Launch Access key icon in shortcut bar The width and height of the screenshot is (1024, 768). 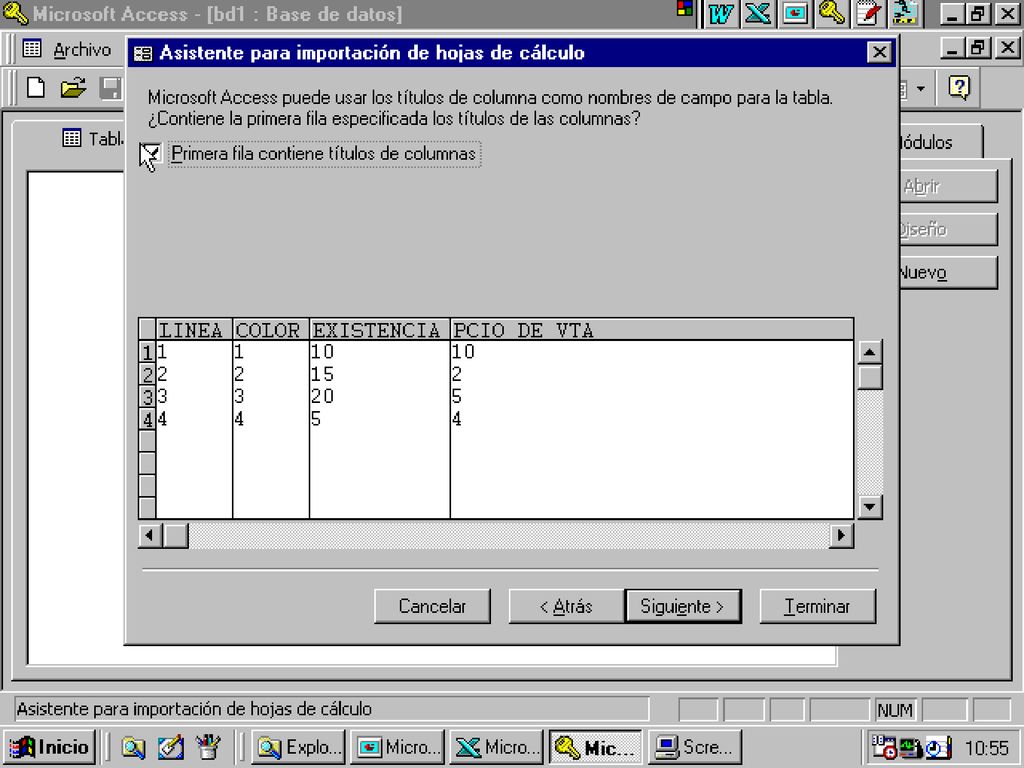(832, 14)
